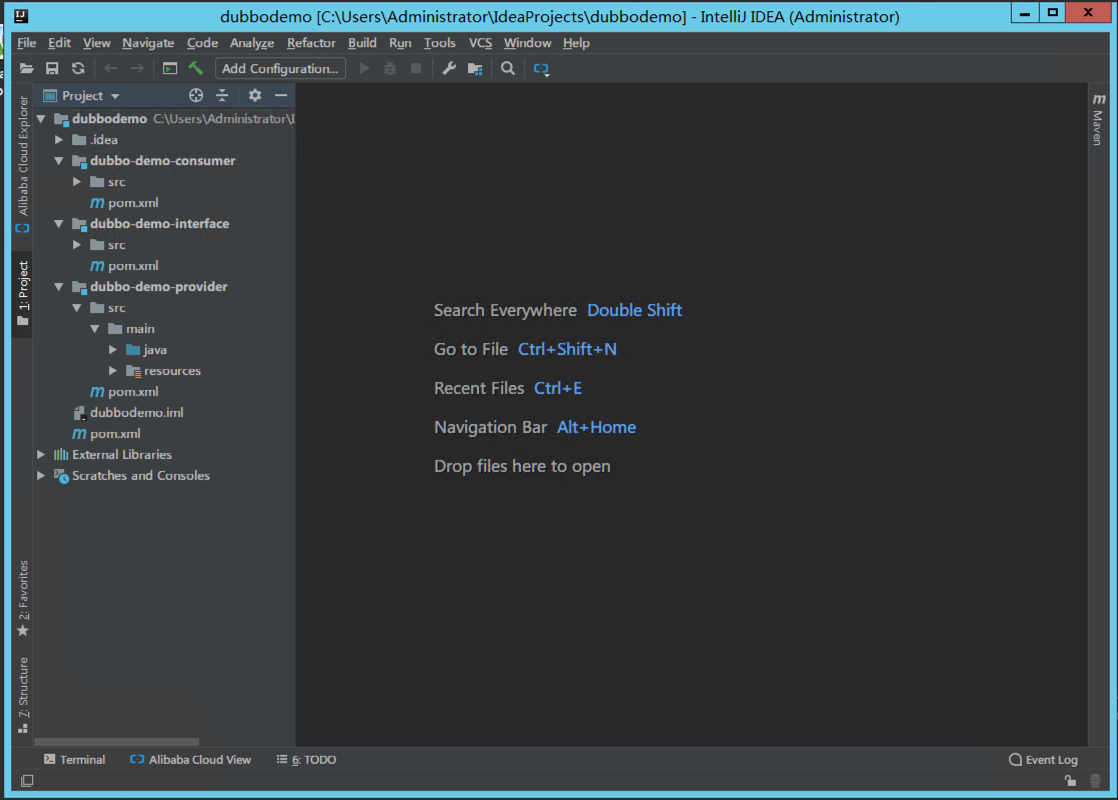Open the Refactor menu

pyautogui.click(x=311, y=43)
